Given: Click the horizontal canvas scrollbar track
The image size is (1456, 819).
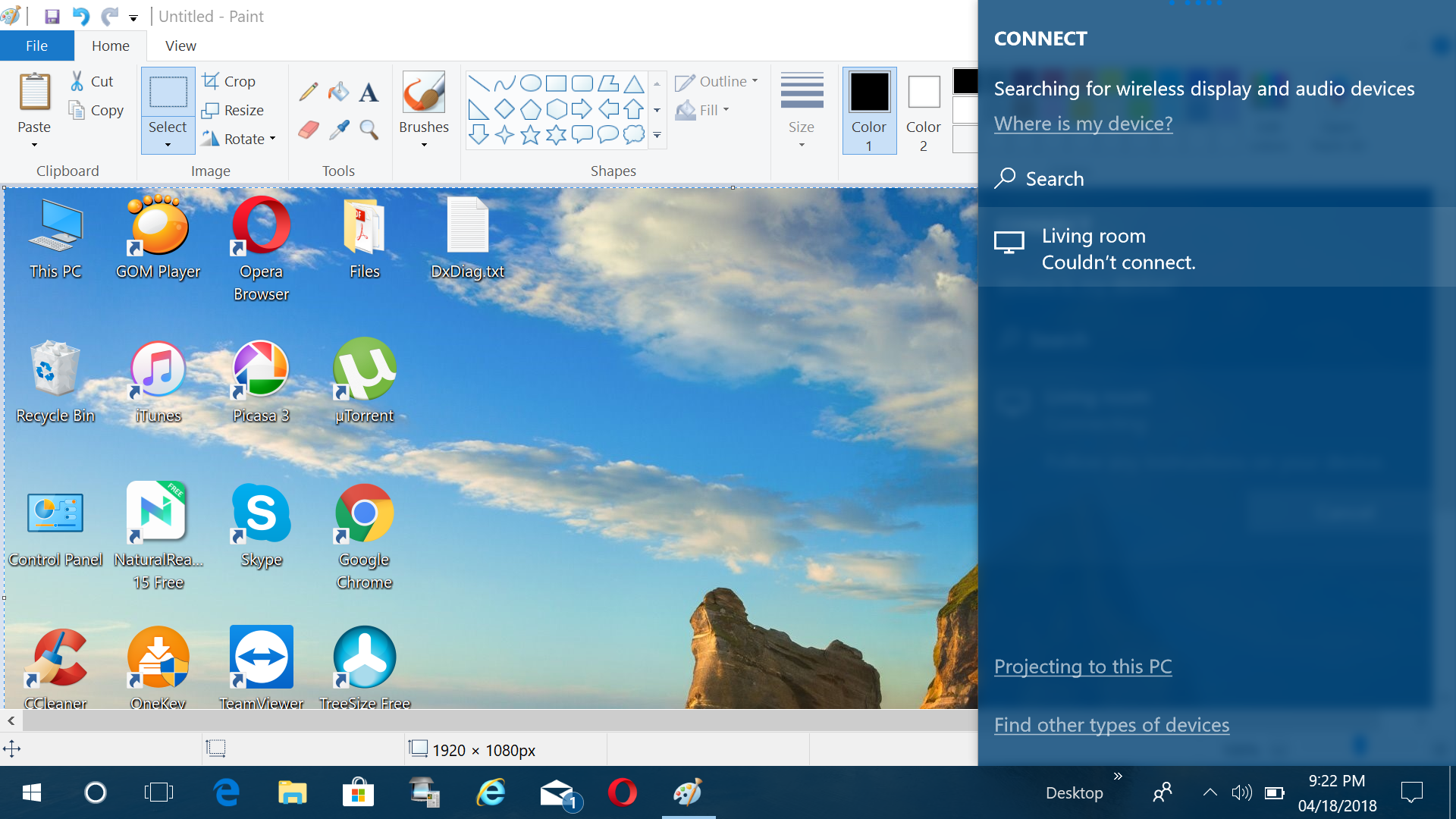Looking at the screenshot, I should point(499,720).
